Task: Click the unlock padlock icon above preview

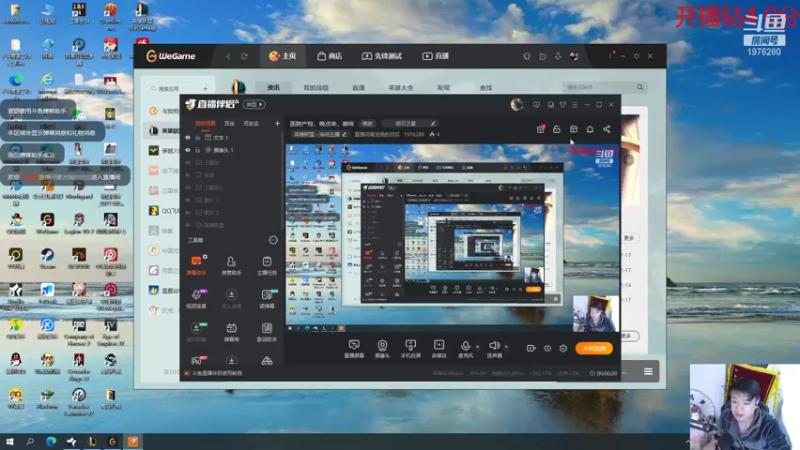Action: (557, 130)
